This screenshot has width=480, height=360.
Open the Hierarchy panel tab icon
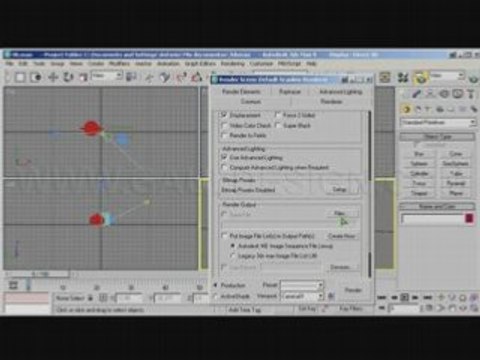[x=430, y=94]
